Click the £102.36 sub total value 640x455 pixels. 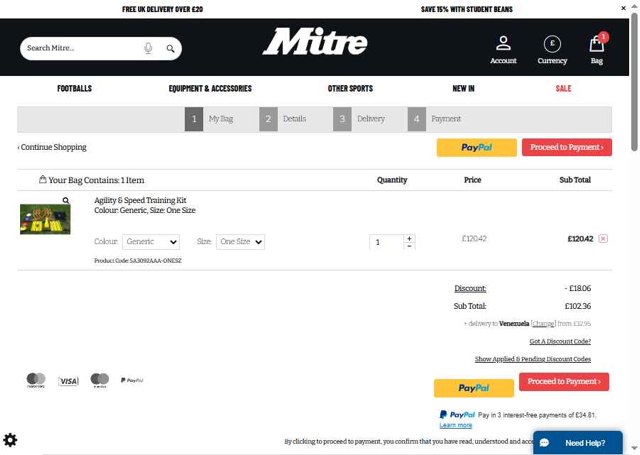tap(578, 306)
